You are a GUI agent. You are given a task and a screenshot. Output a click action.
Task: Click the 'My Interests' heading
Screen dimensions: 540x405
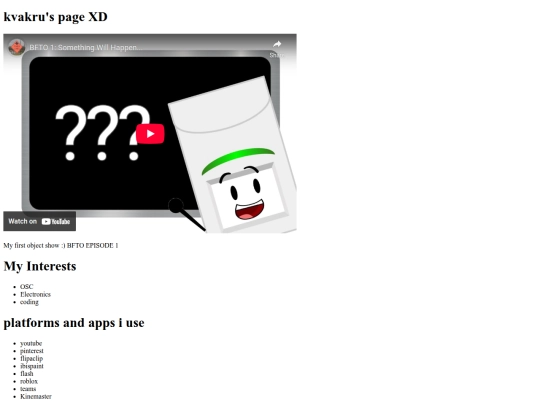(x=40, y=266)
